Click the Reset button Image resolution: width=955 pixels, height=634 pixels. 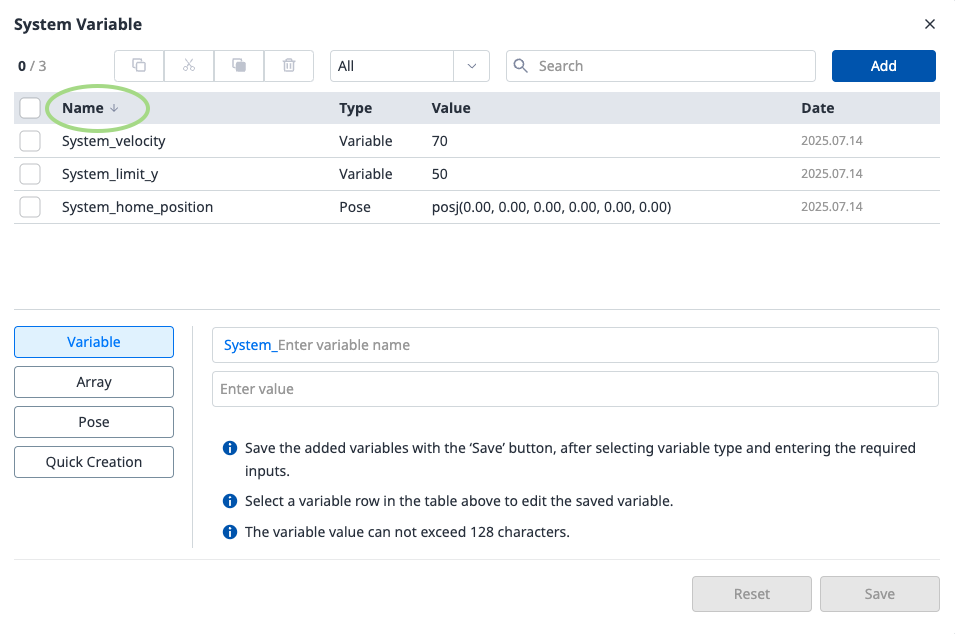click(752, 594)
